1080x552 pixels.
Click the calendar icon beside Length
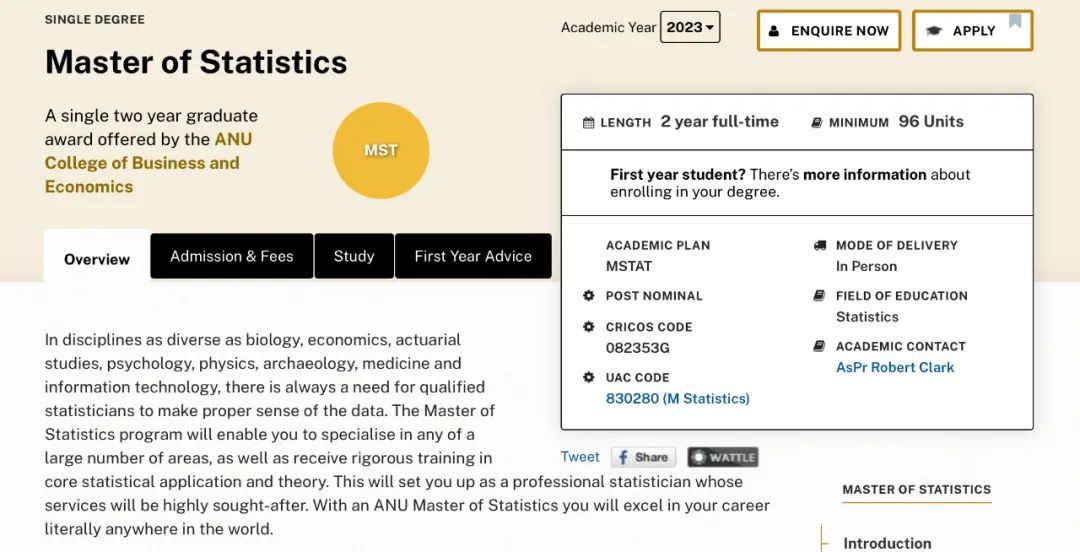tap(588, 123)
